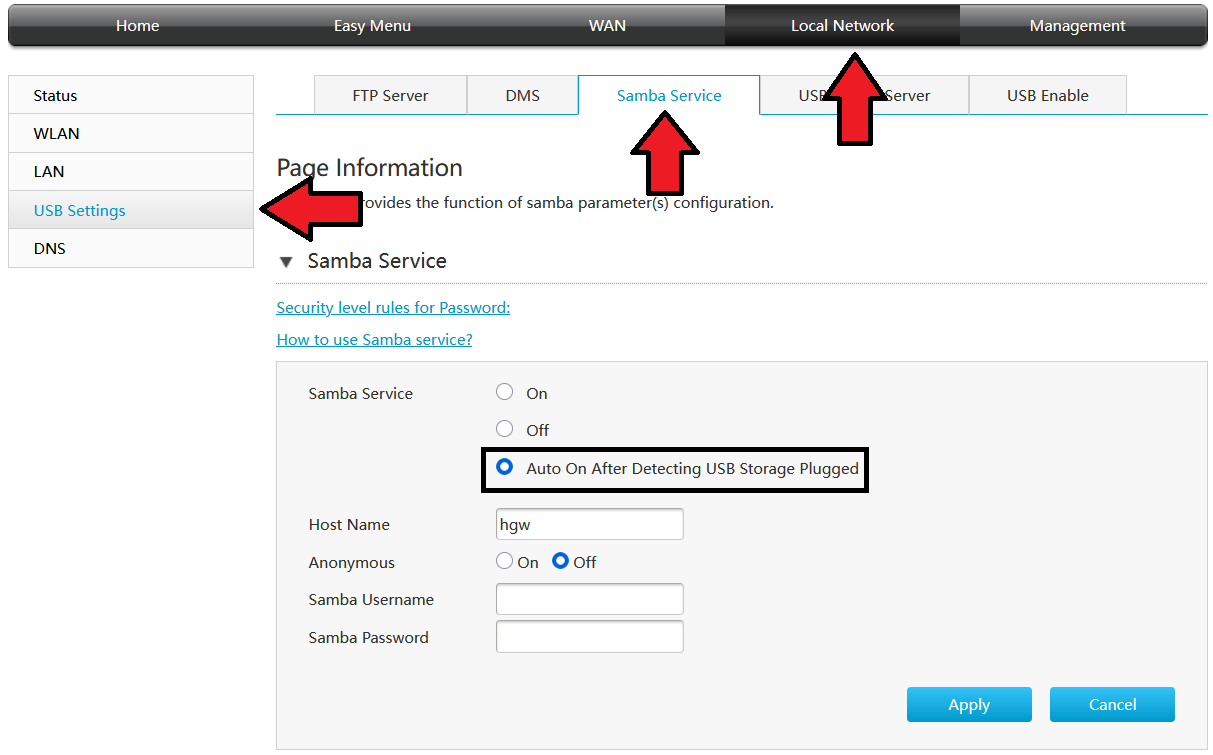The width and height of the screenshot is (1213, 755).
Task: Switch to the USB Enable tab
Action: click(x=1047, y=95)
